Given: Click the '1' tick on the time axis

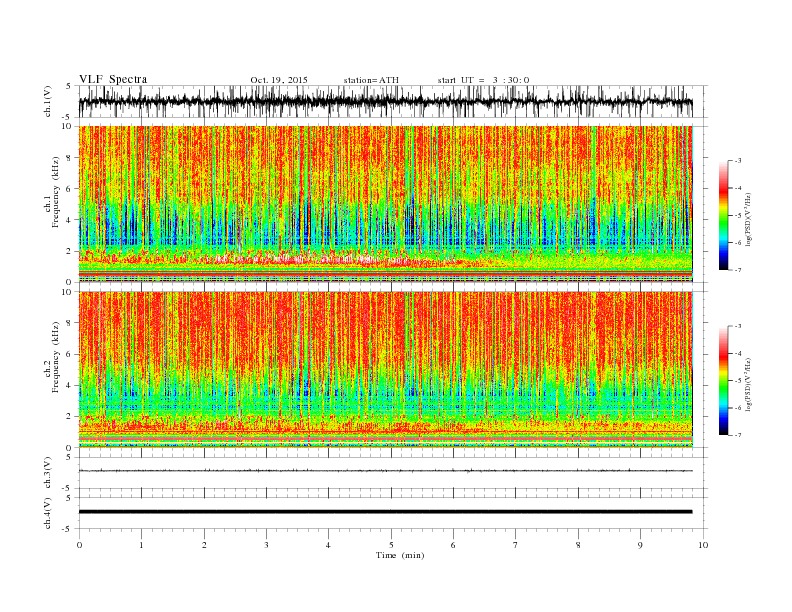Looking at the screenshot, I should coord(141,545).
